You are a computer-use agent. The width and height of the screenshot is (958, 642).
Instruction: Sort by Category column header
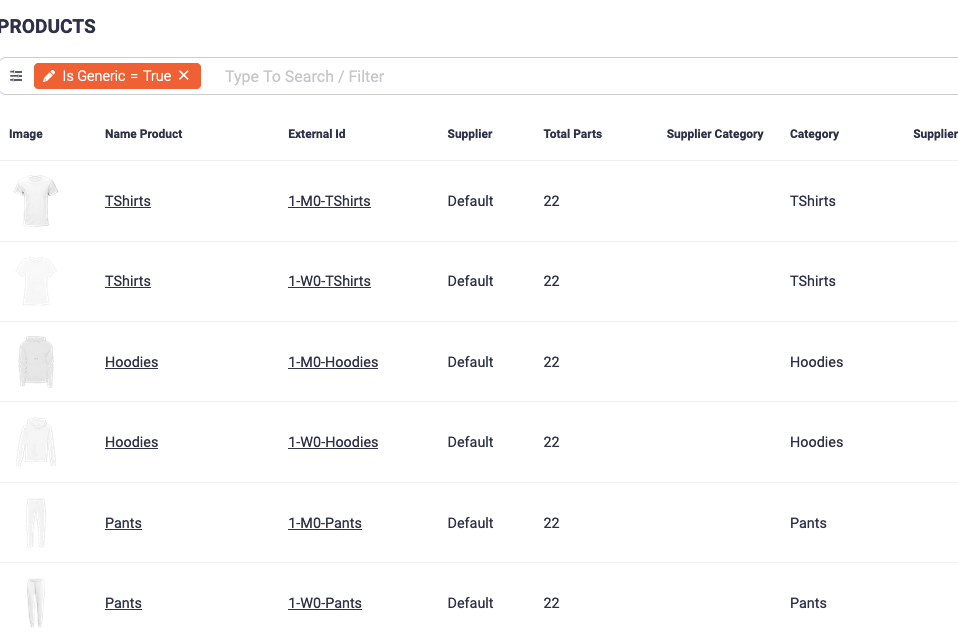814,134
